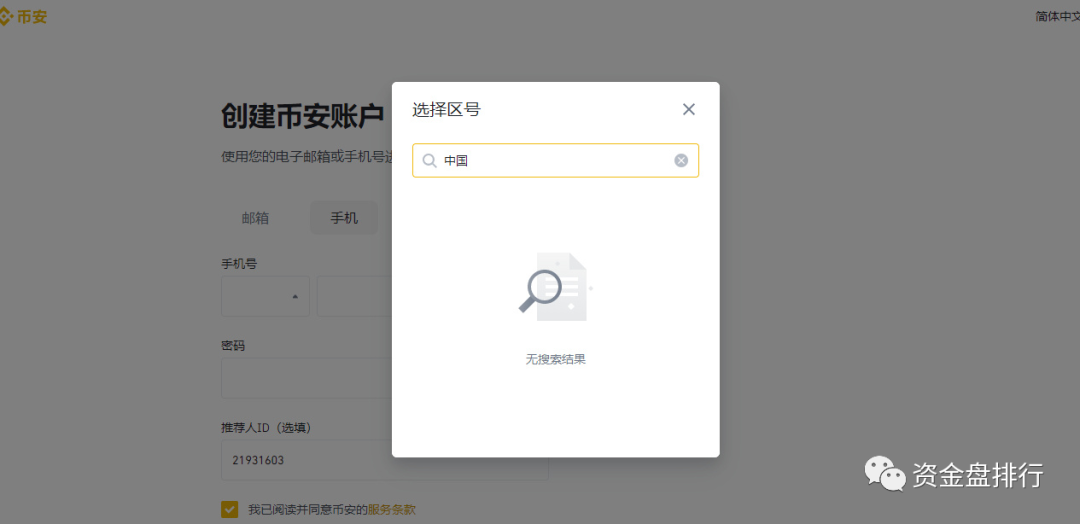Click the magnifier icon in search box
The image size is (1080, 524).
click(x=429, y=160)
